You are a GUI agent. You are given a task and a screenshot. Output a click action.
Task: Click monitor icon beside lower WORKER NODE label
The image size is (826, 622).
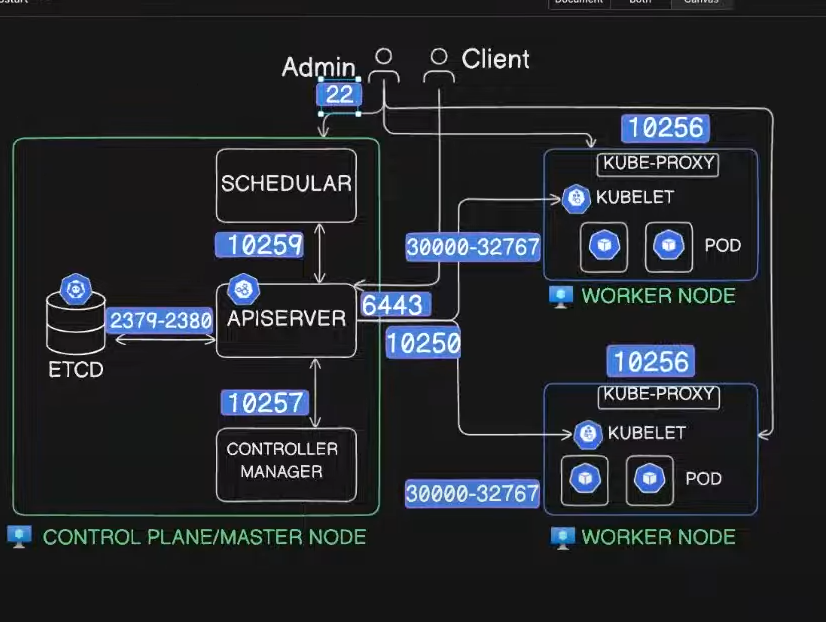563,538
